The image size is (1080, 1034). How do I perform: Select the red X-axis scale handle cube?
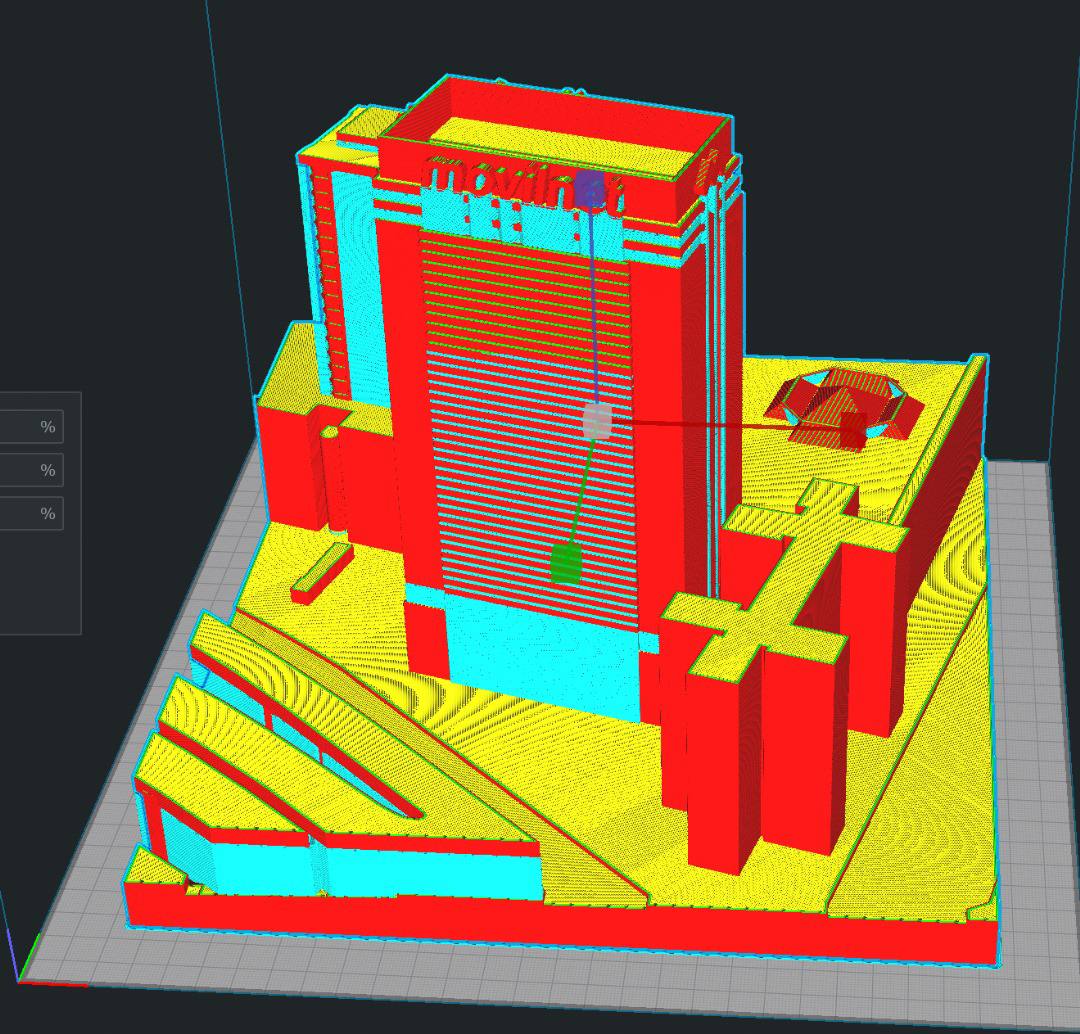click(x=852, y=430)
